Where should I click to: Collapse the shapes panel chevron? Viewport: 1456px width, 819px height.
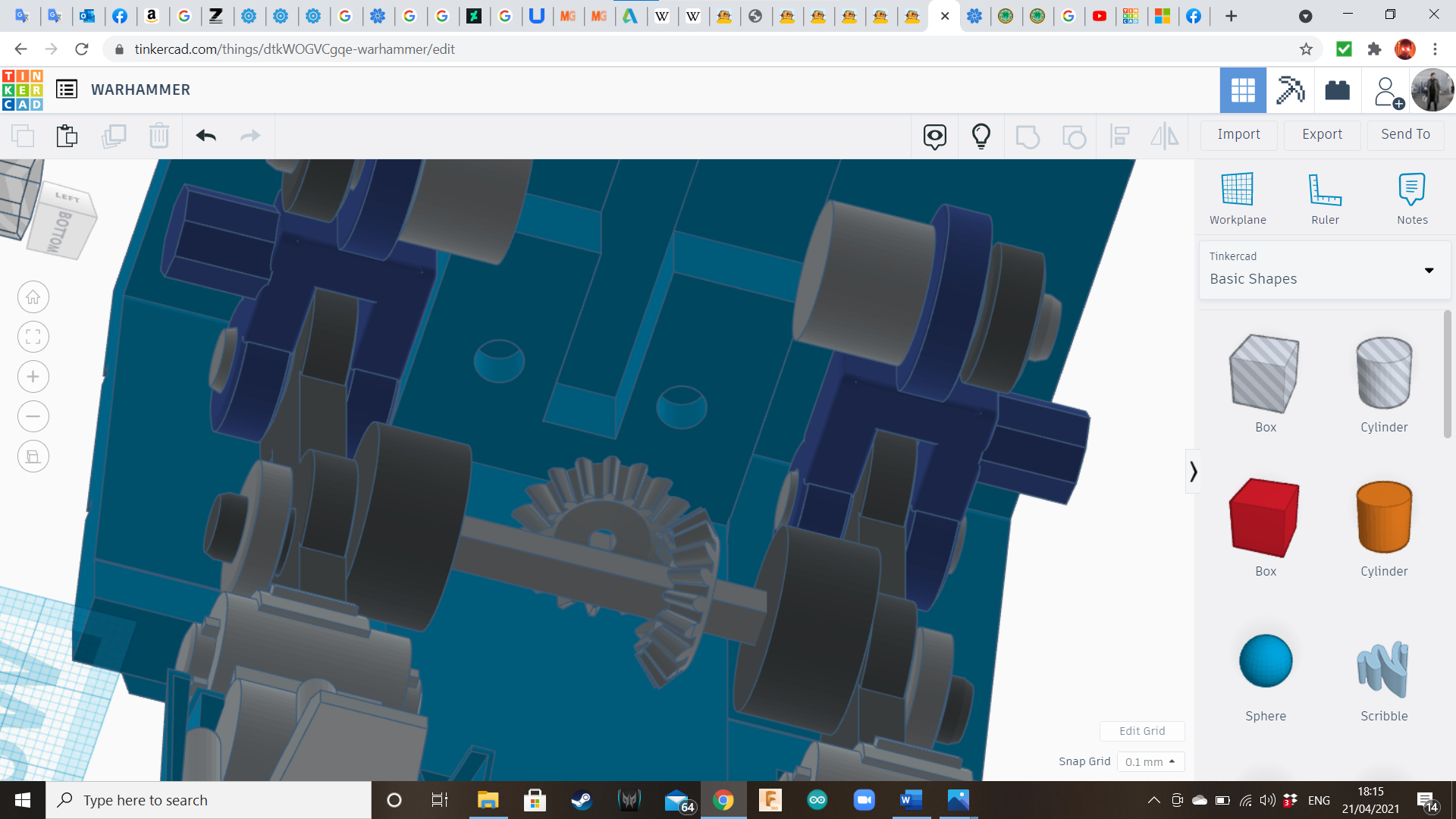[1193, 472]
